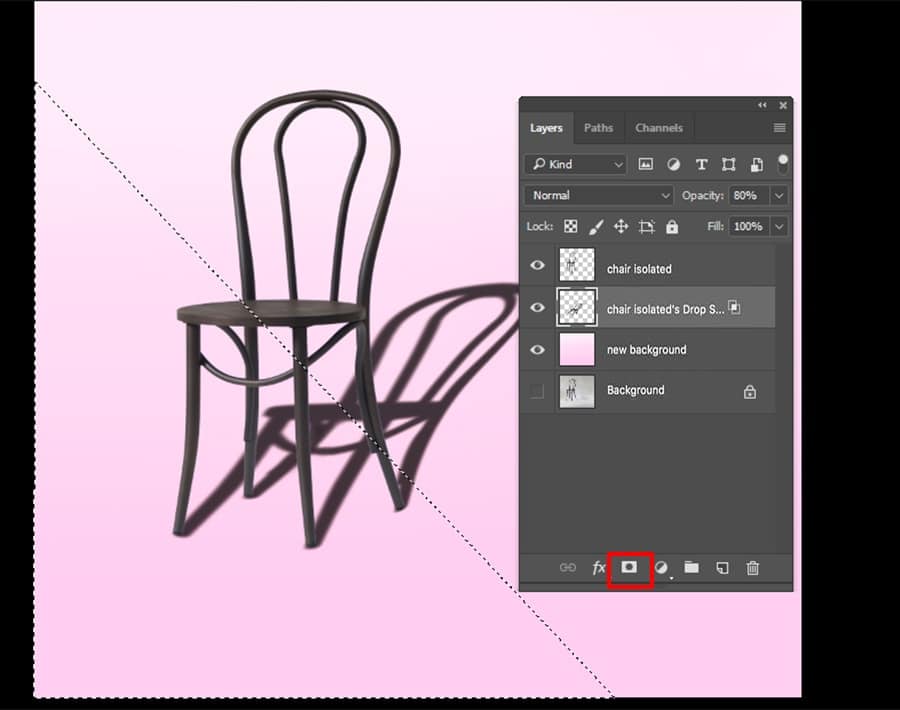
Task: Create a new fill or adjustment layer
Action: tap(661, 568)
